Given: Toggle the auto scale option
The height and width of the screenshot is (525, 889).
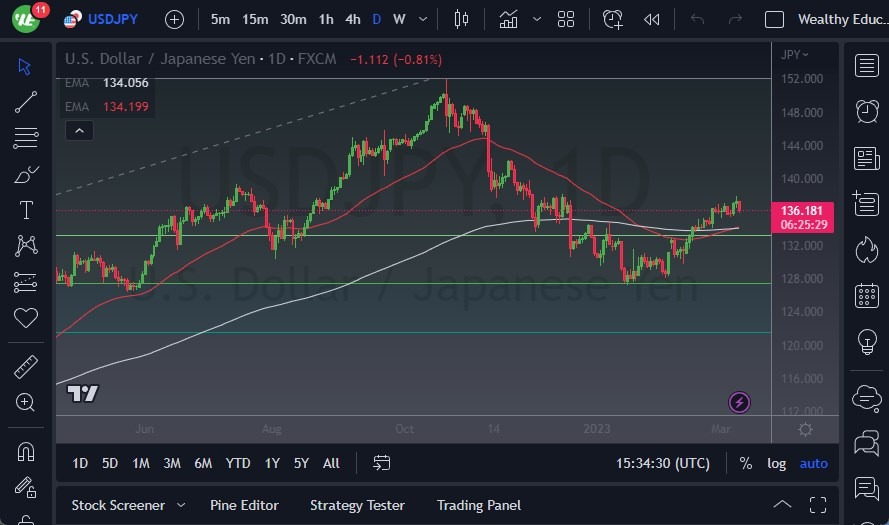Looking at the screenshot, I should (x=814, y=463).
